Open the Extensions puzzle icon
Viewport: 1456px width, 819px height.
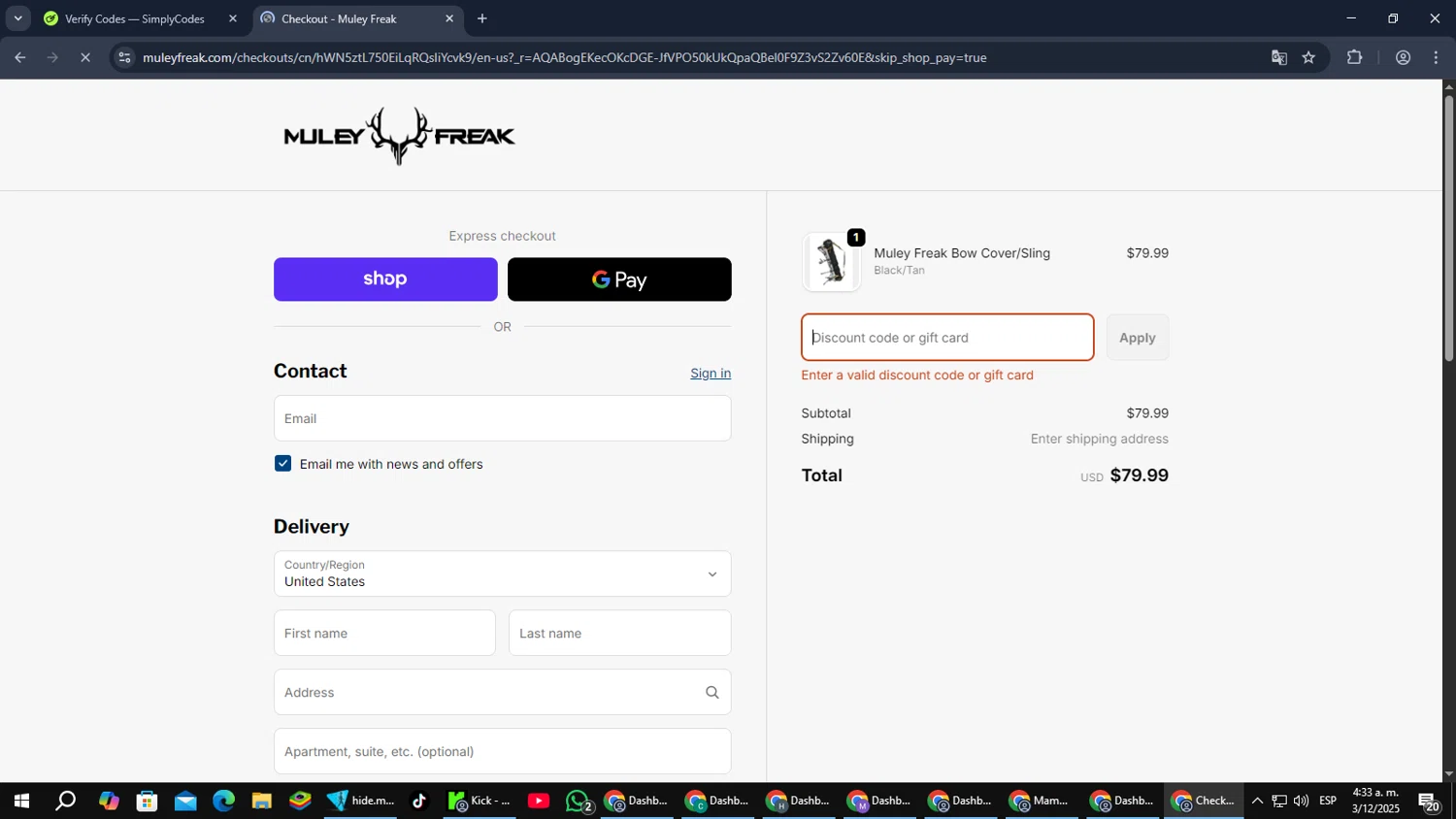point(1355,57)
